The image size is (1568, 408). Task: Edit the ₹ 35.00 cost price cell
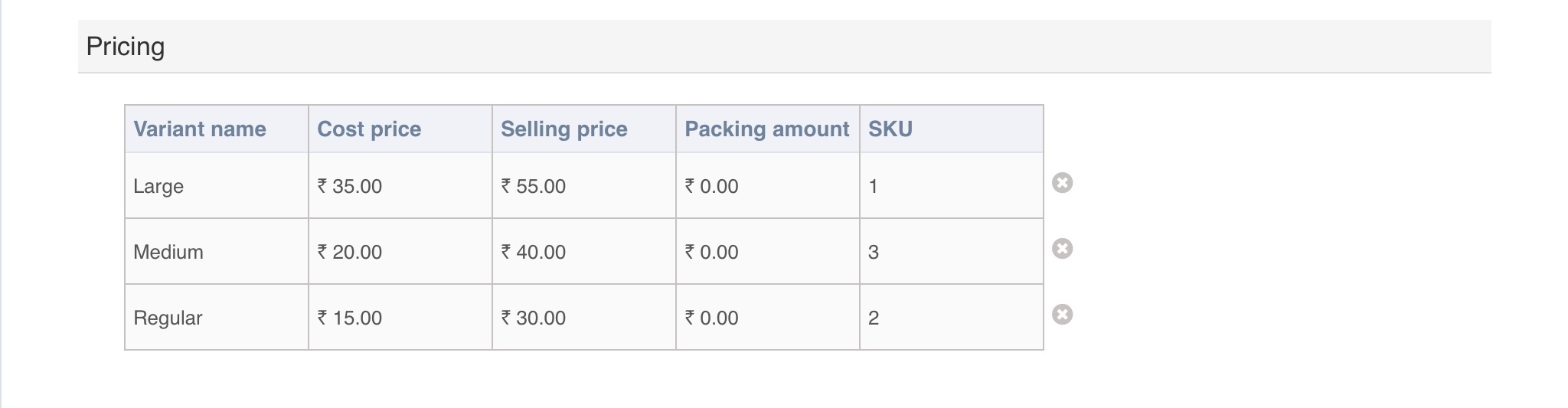tap(400, 186)
